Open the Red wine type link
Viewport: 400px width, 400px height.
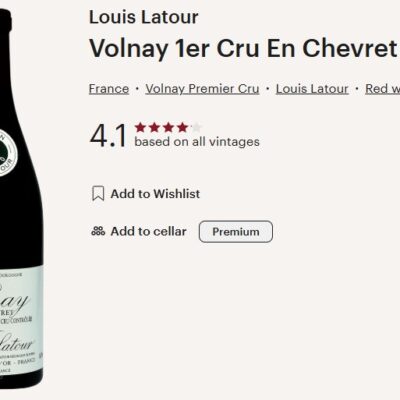[x=383, y=89]
